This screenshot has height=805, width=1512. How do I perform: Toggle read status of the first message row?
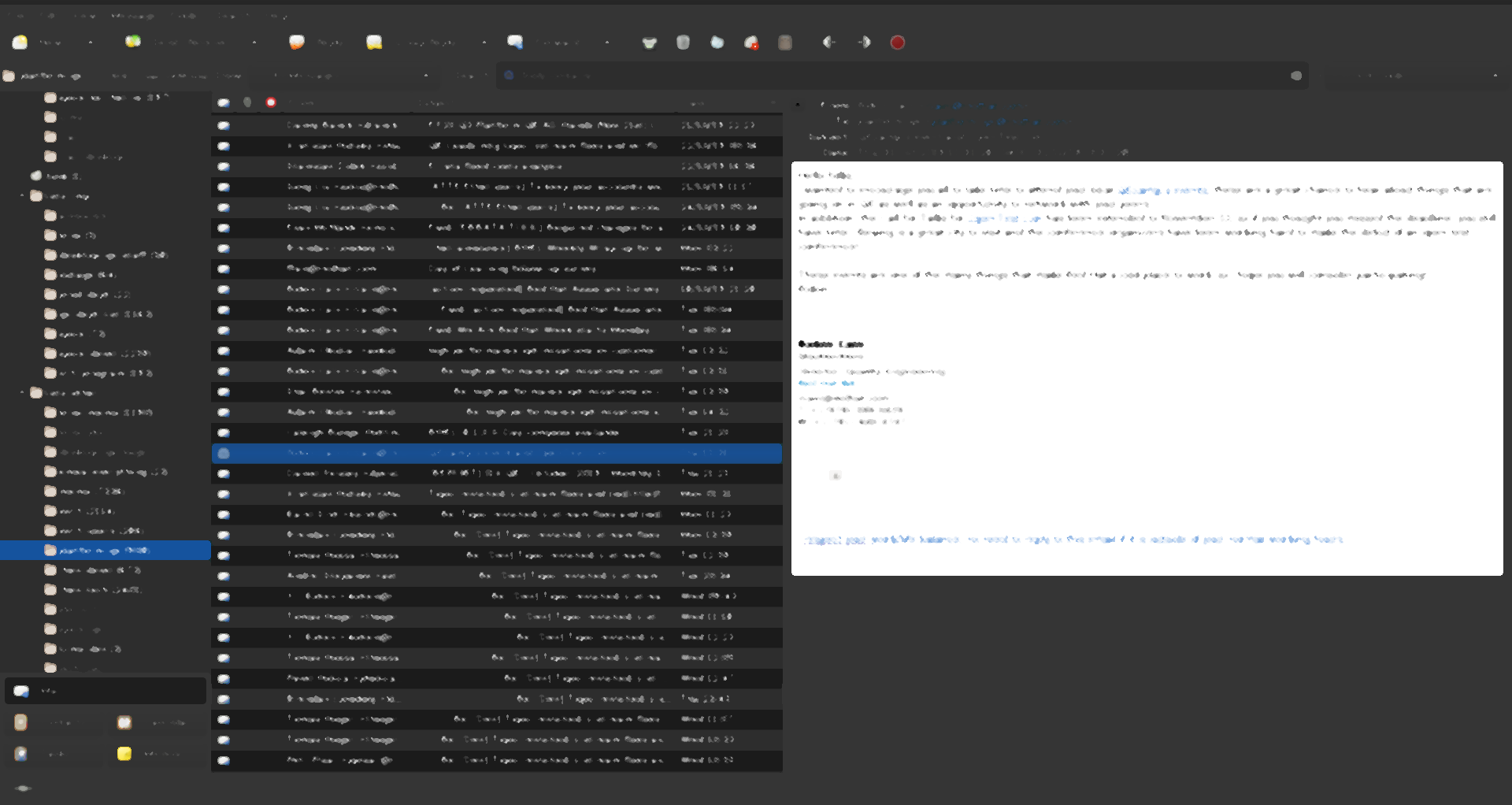point(224,125)
